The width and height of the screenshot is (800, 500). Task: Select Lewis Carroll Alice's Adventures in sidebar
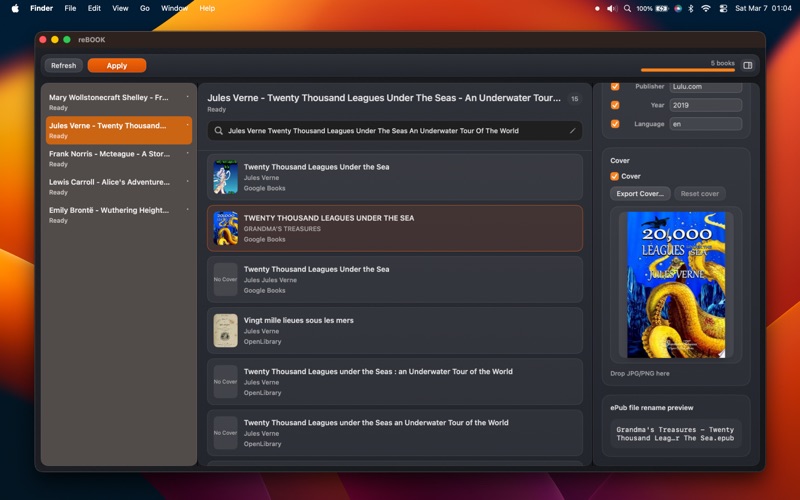[118, 186]
